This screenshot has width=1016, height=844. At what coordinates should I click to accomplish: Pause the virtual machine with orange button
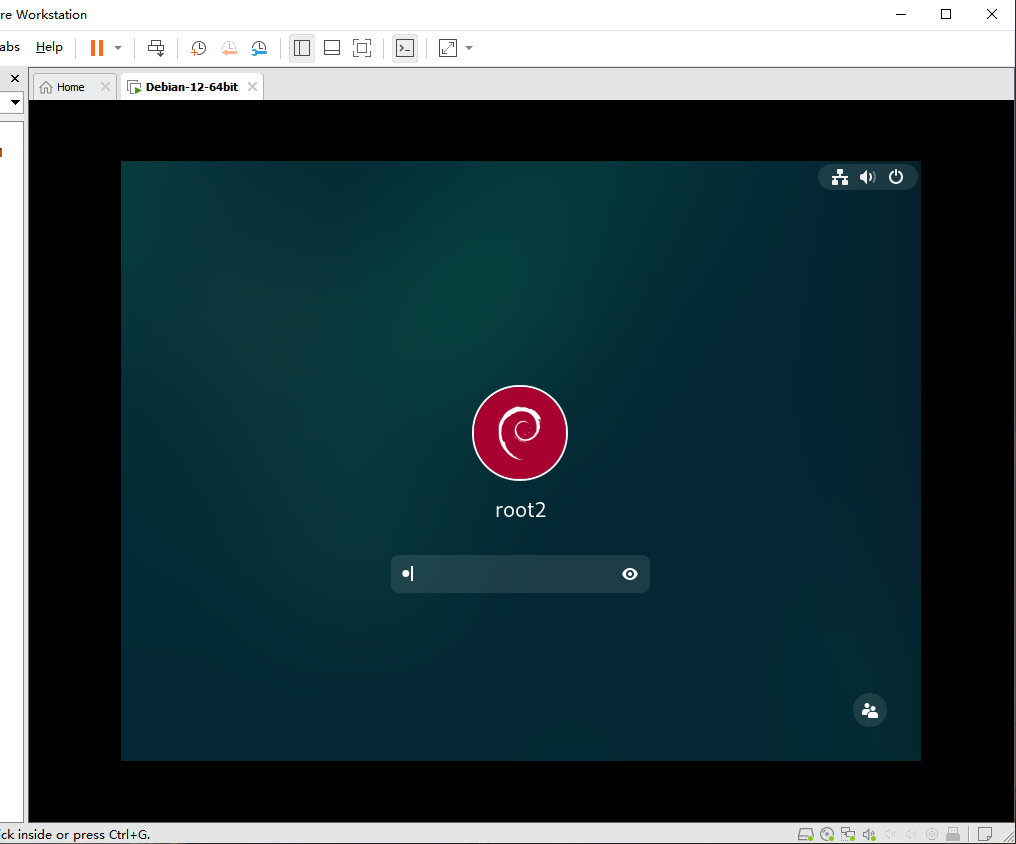tap(97, 48)
